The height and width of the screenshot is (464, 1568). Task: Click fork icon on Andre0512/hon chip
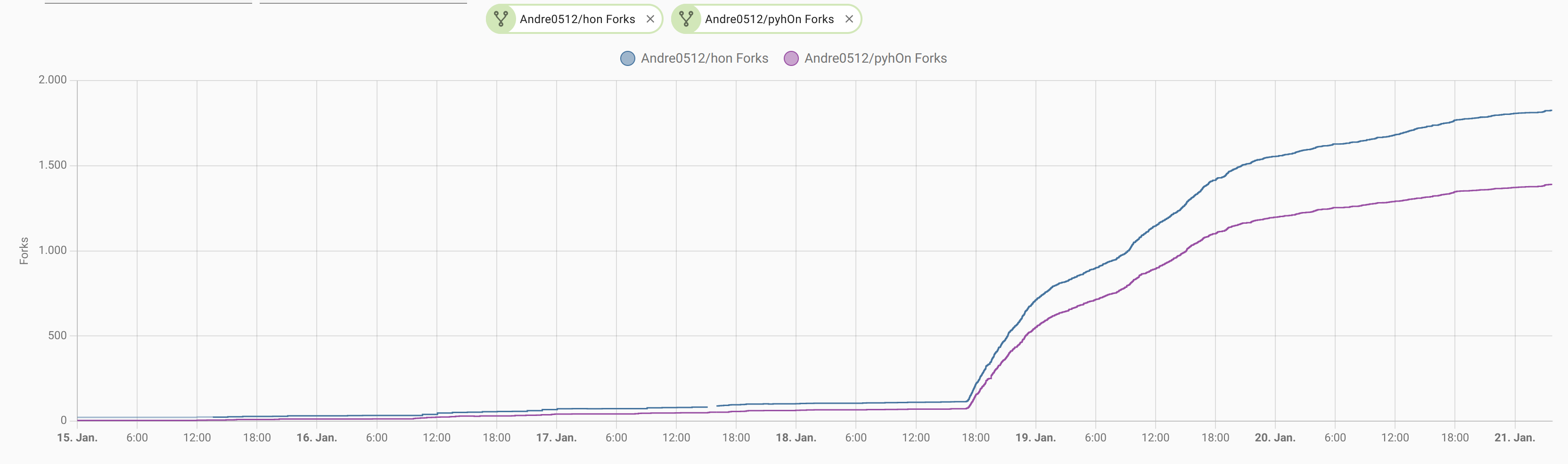tap(501, 19)
